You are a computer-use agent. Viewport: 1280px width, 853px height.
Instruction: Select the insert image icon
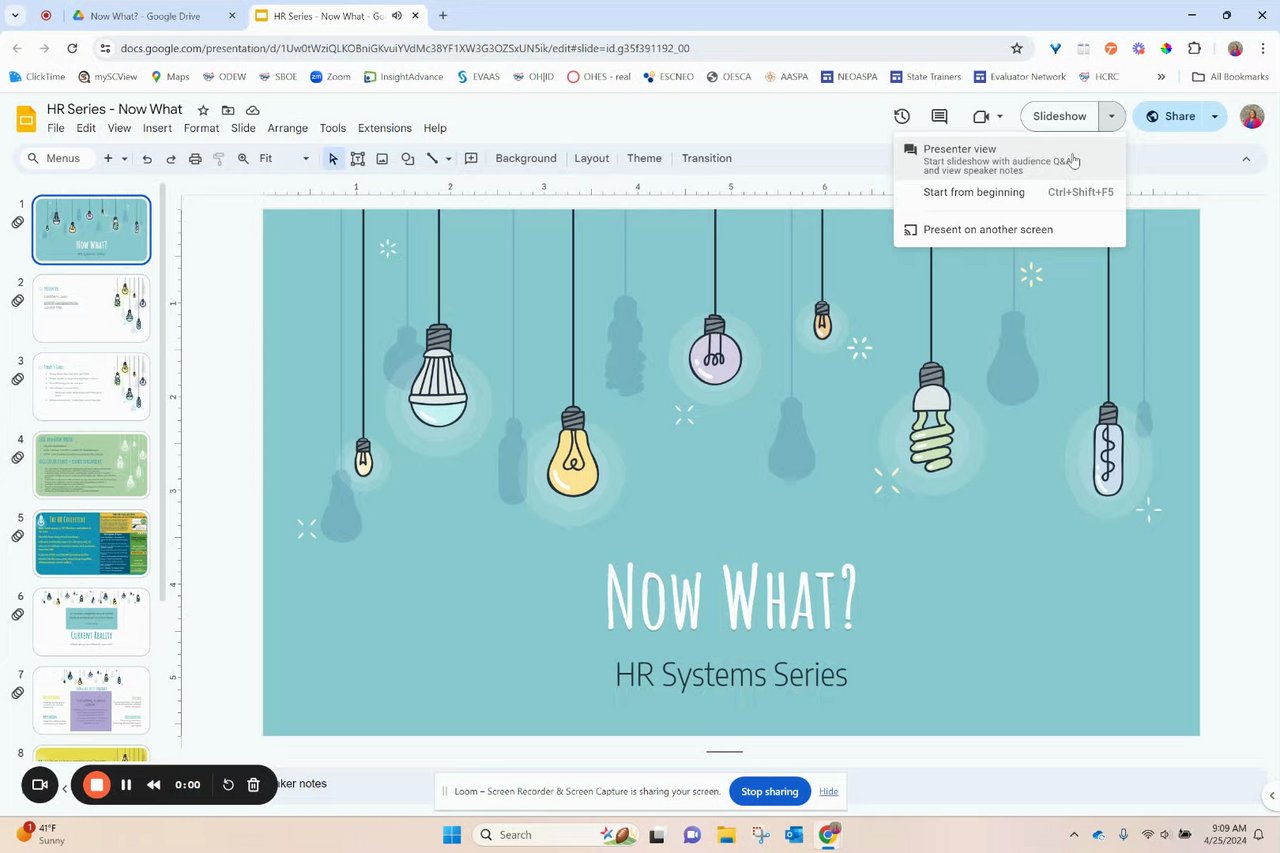(x=382, y=158)
